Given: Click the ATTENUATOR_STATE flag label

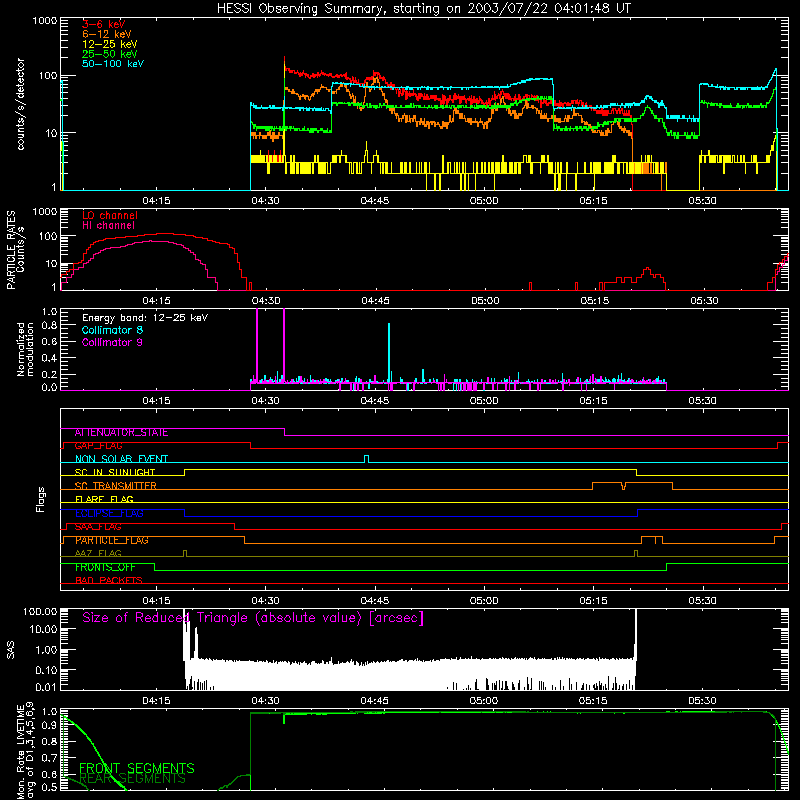Looking at the screenshot, I should pyautogui.click(x=121, y=433).
